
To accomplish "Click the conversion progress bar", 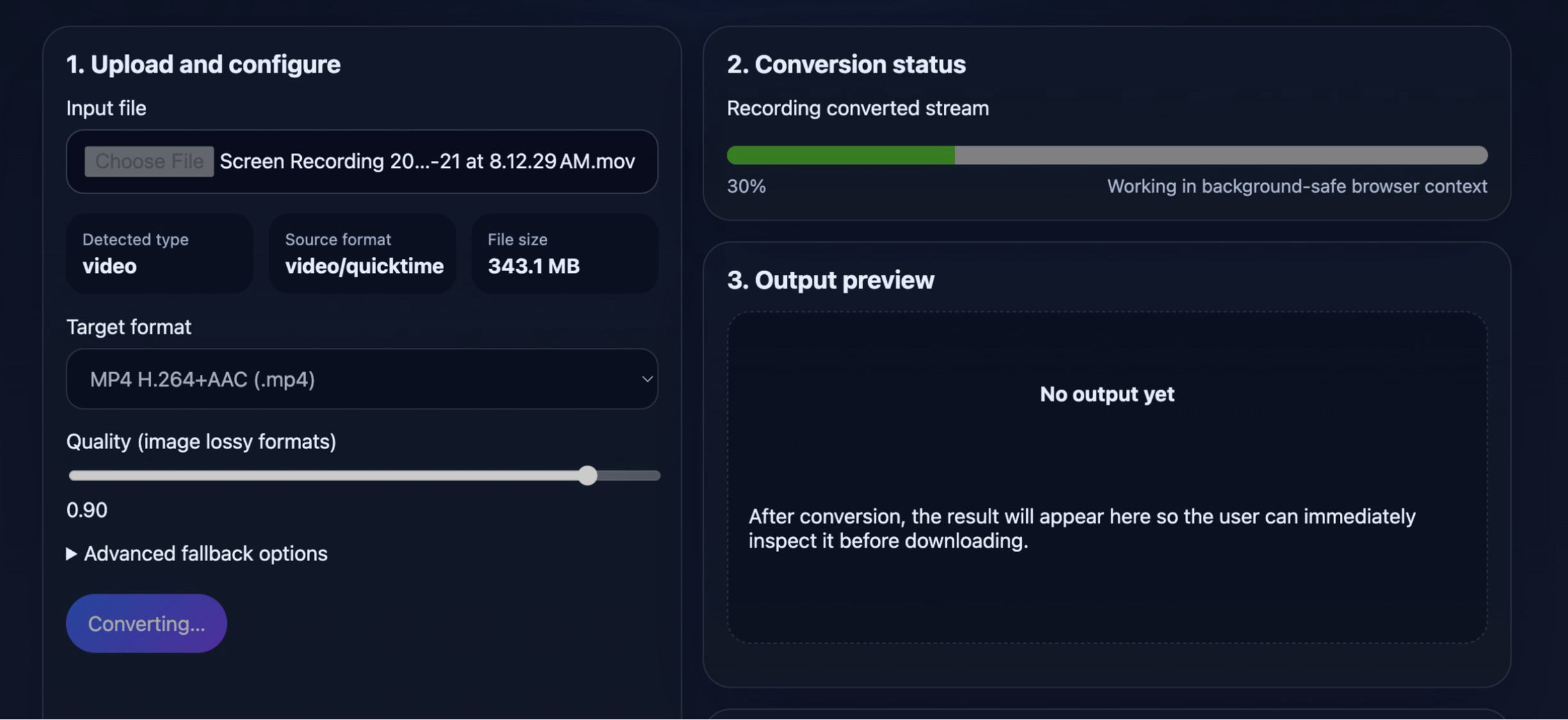I will click(1107, 155).
